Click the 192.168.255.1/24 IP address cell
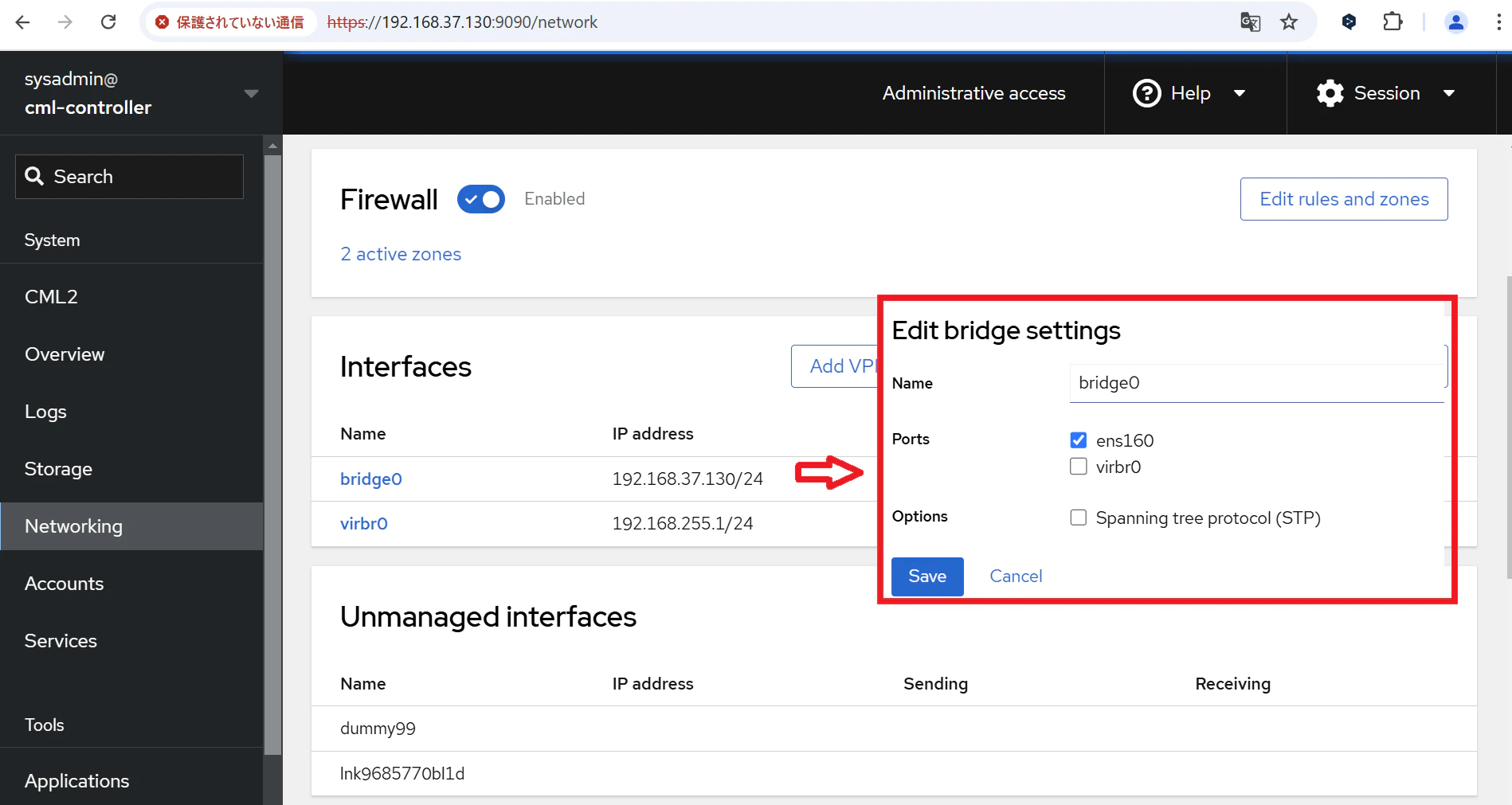The width and height of the screenshot is (1512, 805). click(683, 523)
